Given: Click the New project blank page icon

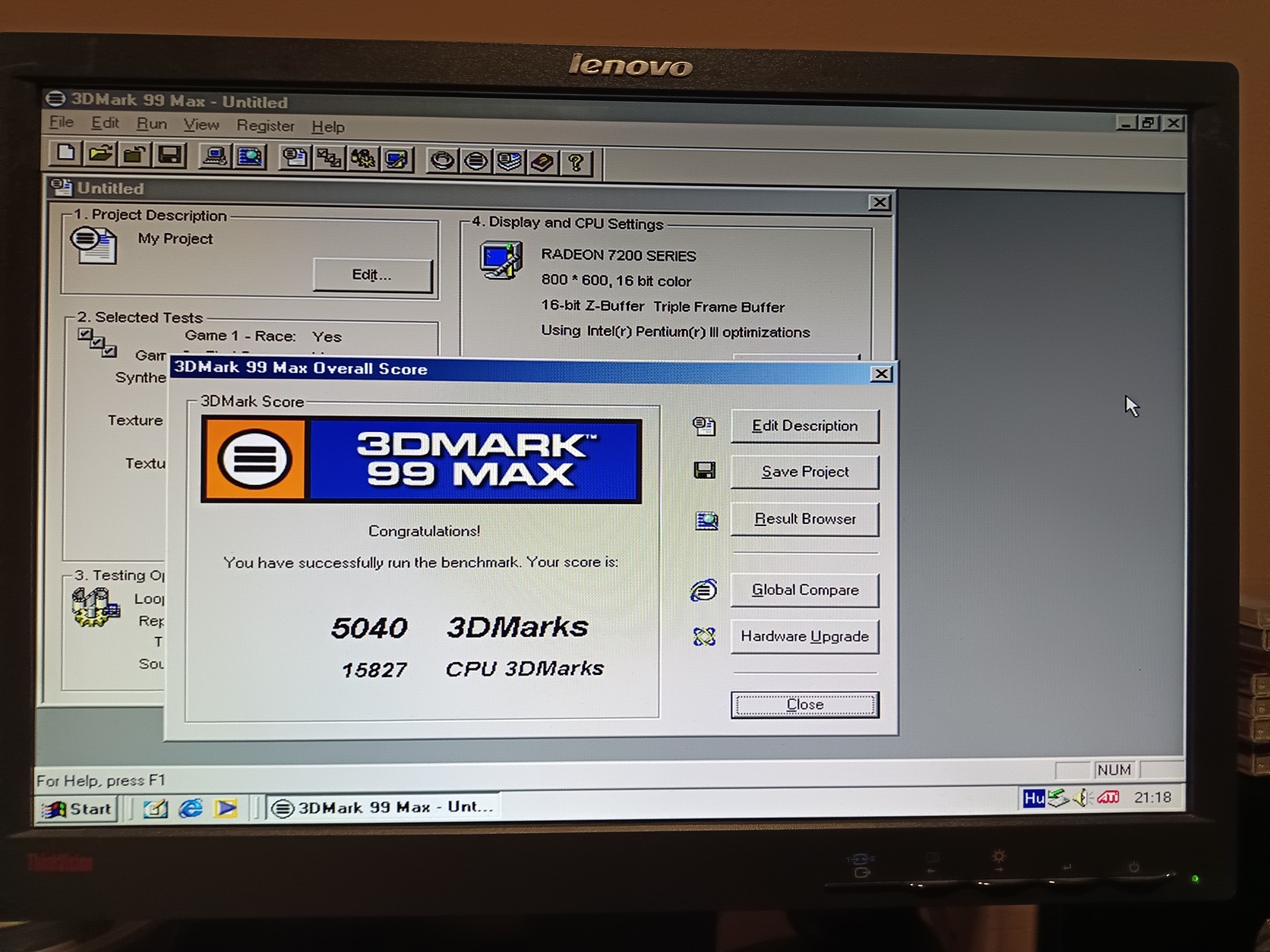Looking at the screenshot, I should coord(65,154).
